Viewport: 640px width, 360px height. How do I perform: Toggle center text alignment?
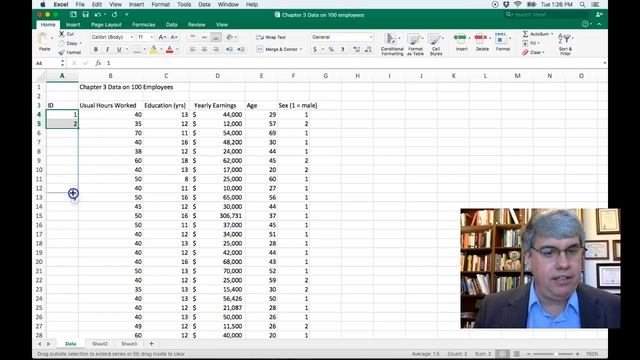tap(204, 49)
